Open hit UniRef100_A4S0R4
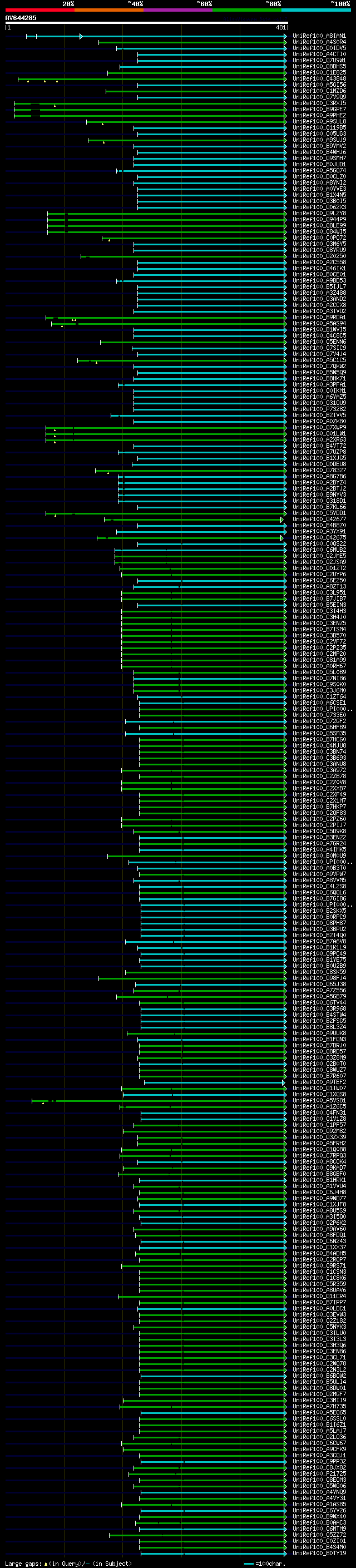Image resolution: width=356 pixels, height=1568 pixels. 319,42
